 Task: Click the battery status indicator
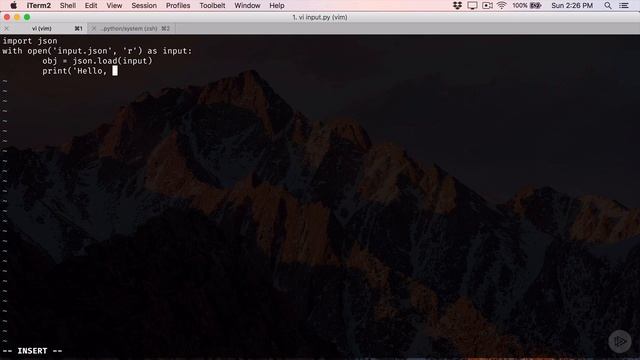pyautogui.click(x=527, y=5)
